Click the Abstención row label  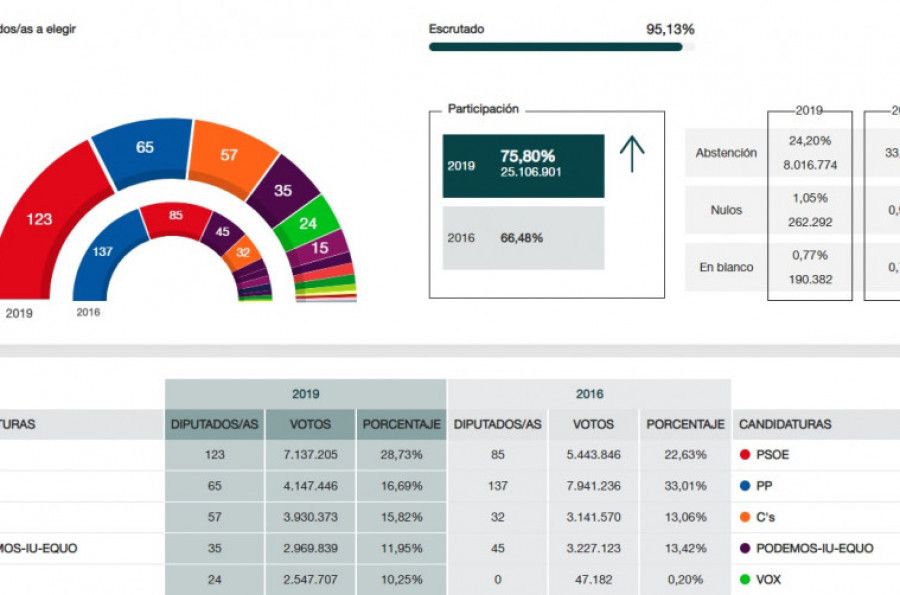pos(726,153)
